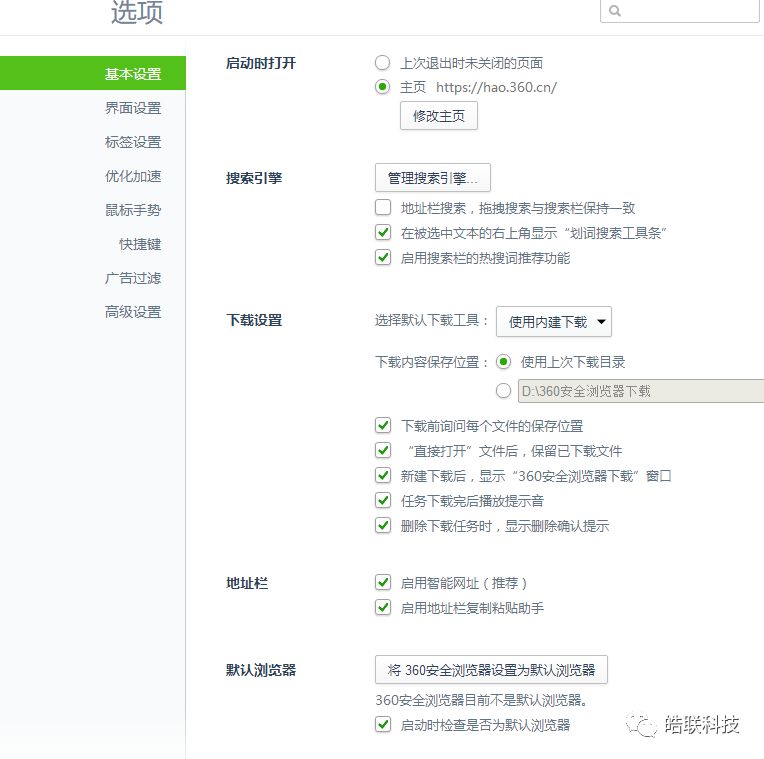Select 主页 startup radio button

382,87
